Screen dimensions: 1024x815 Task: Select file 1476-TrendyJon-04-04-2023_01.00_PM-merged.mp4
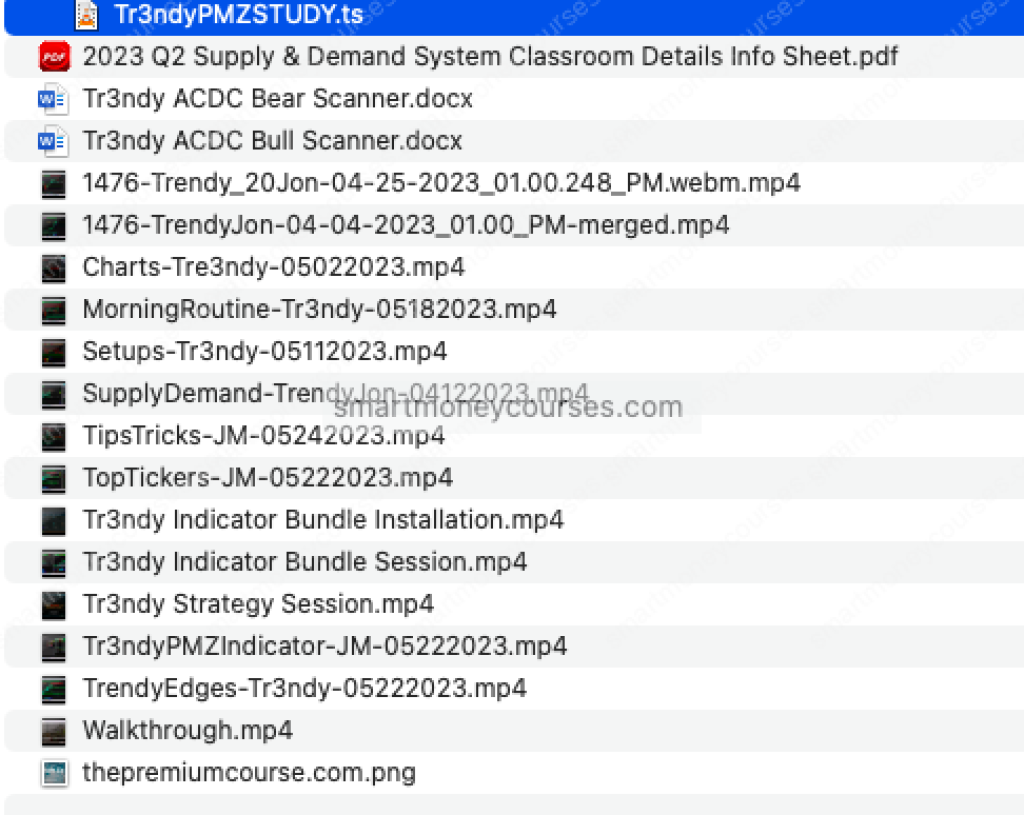pos(406,225)
